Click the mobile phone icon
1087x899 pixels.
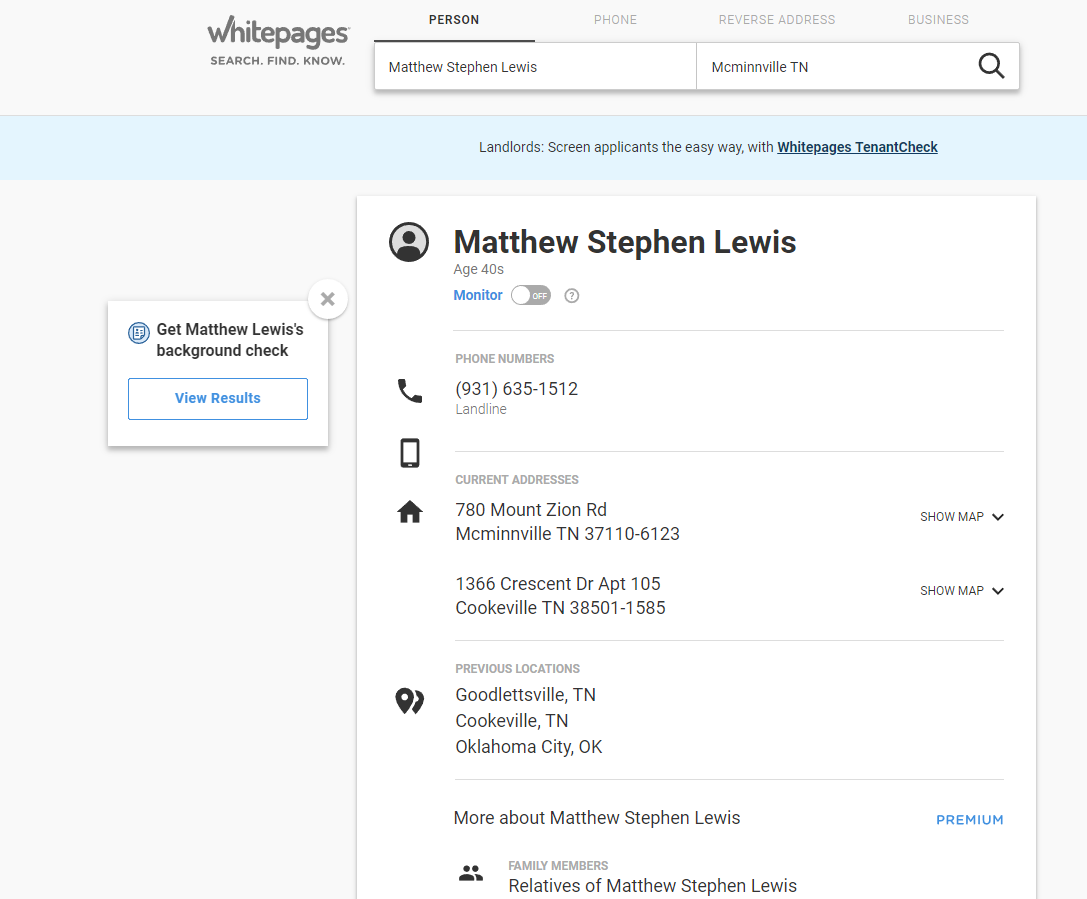[x=410, y=453]
